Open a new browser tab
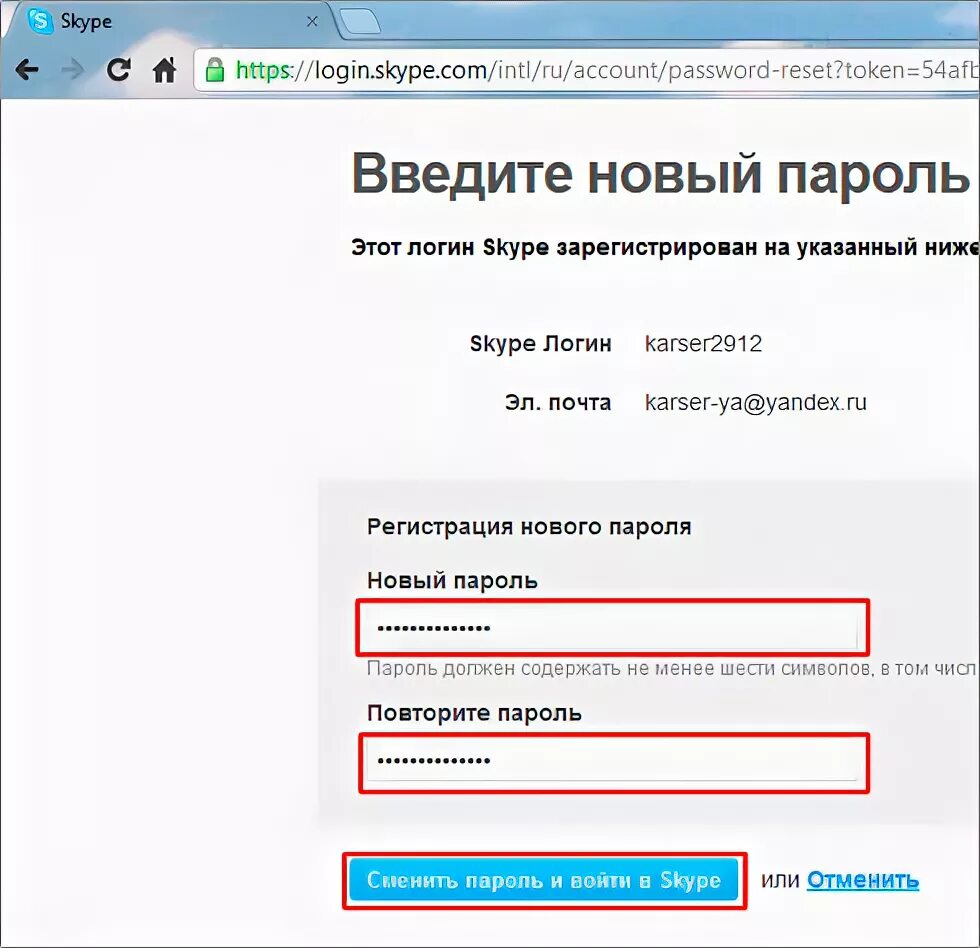The height and width of the screenshot is (948, 980). [x=360, y=21]
